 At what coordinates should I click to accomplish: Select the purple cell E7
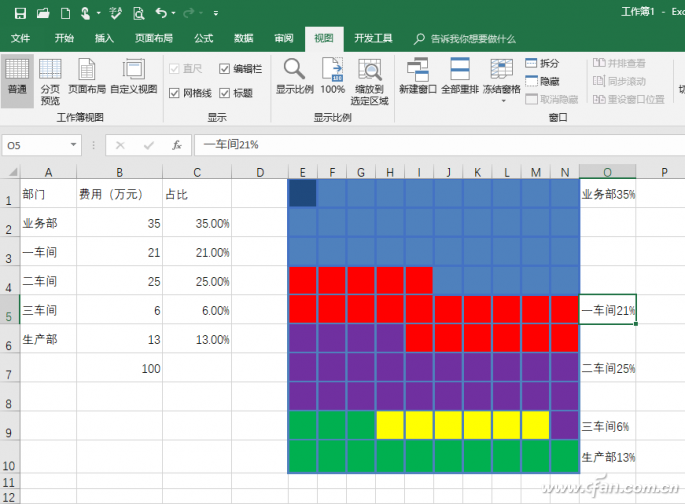coord(302,368)
